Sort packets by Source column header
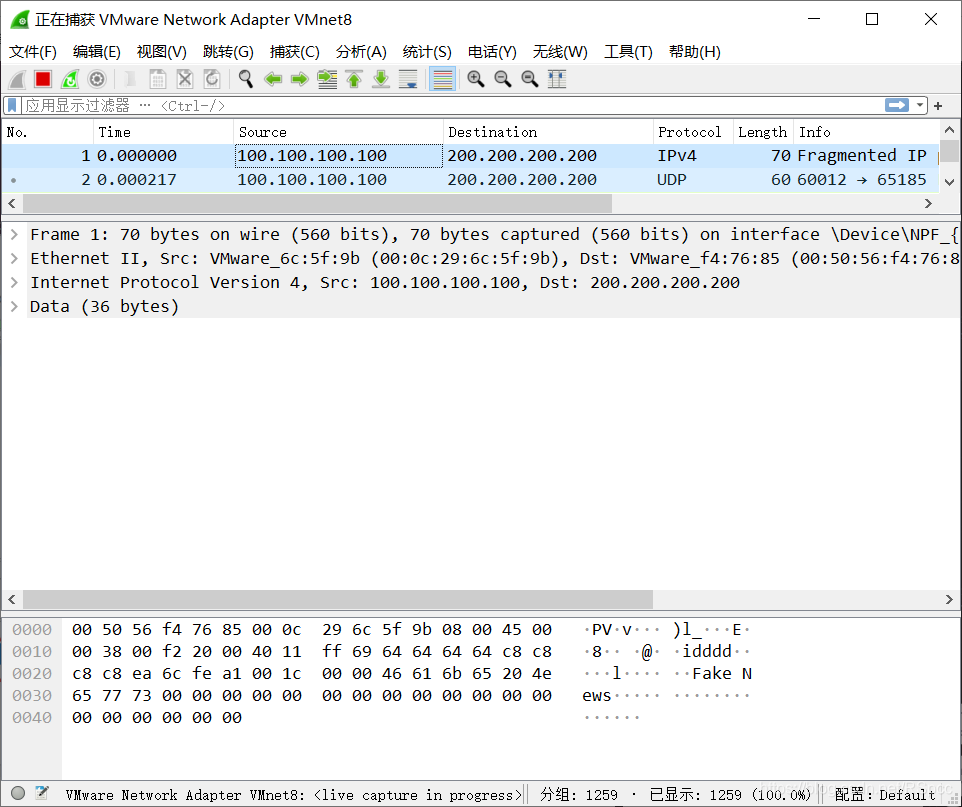 coord(338,132)
